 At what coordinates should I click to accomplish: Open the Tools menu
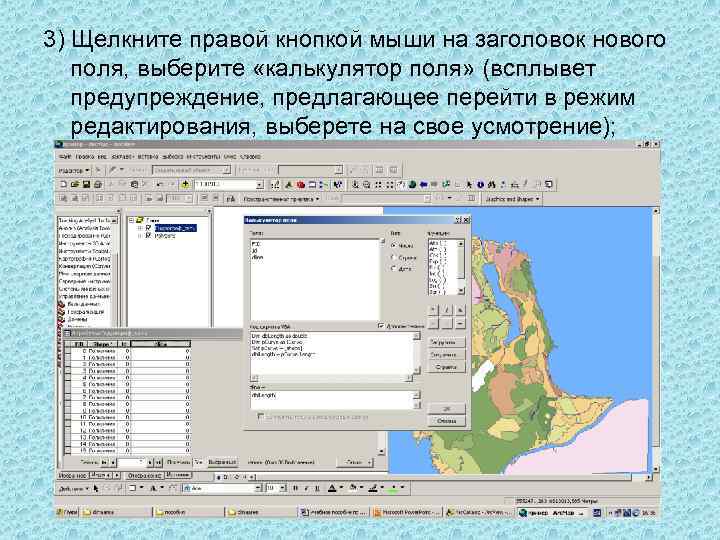click(203, 157)
